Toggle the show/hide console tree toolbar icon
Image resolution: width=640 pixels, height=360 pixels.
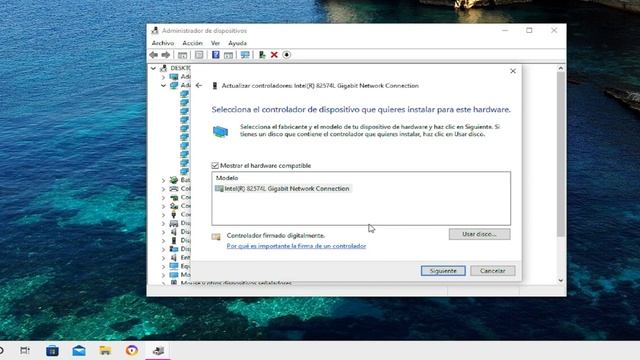point(182,55)
